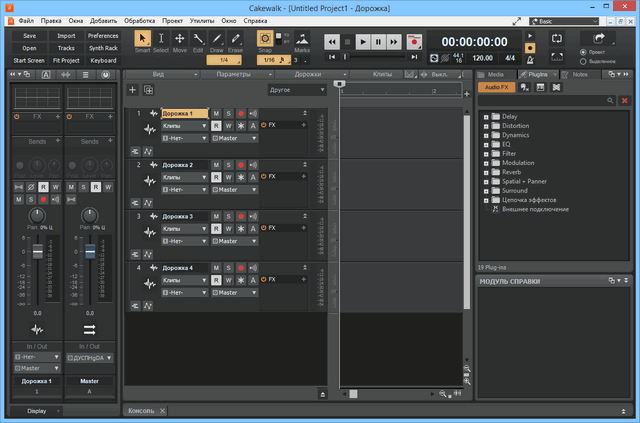Choose the Draw tool

[x=217, y=39]
